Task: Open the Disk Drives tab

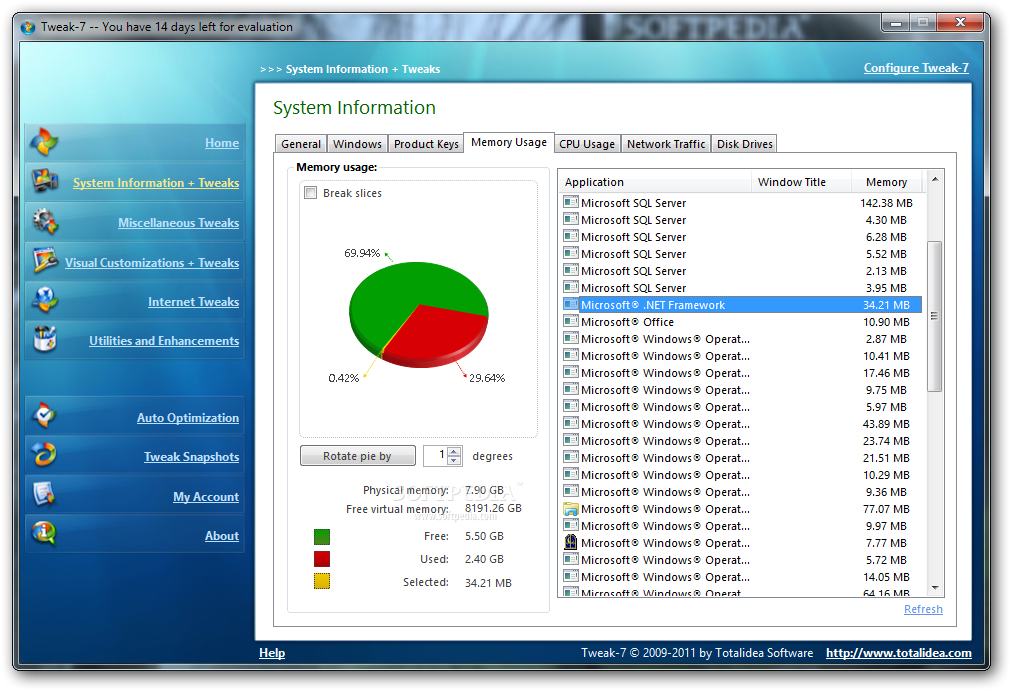Action: (745, 144)
